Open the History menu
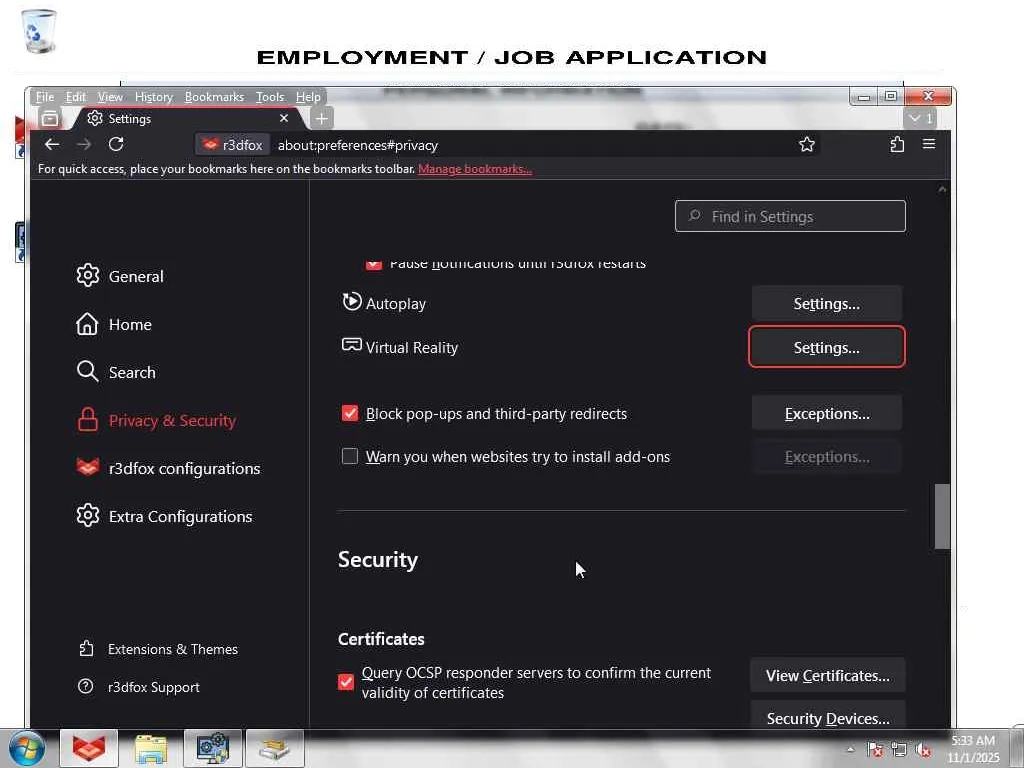This screenshot has width=1024, height=768. (x=153, y=97)
